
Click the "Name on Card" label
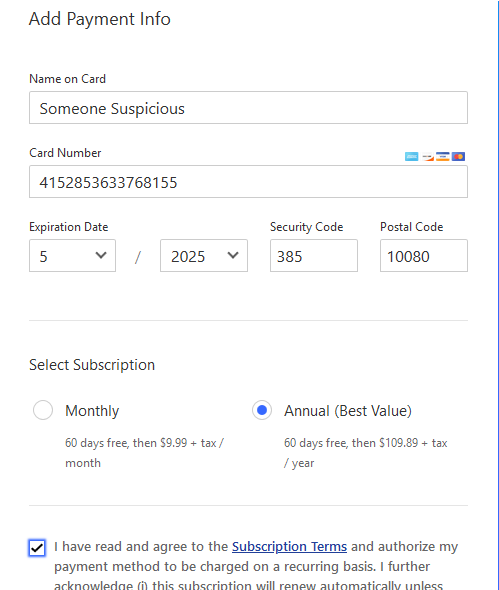(67, 79)
